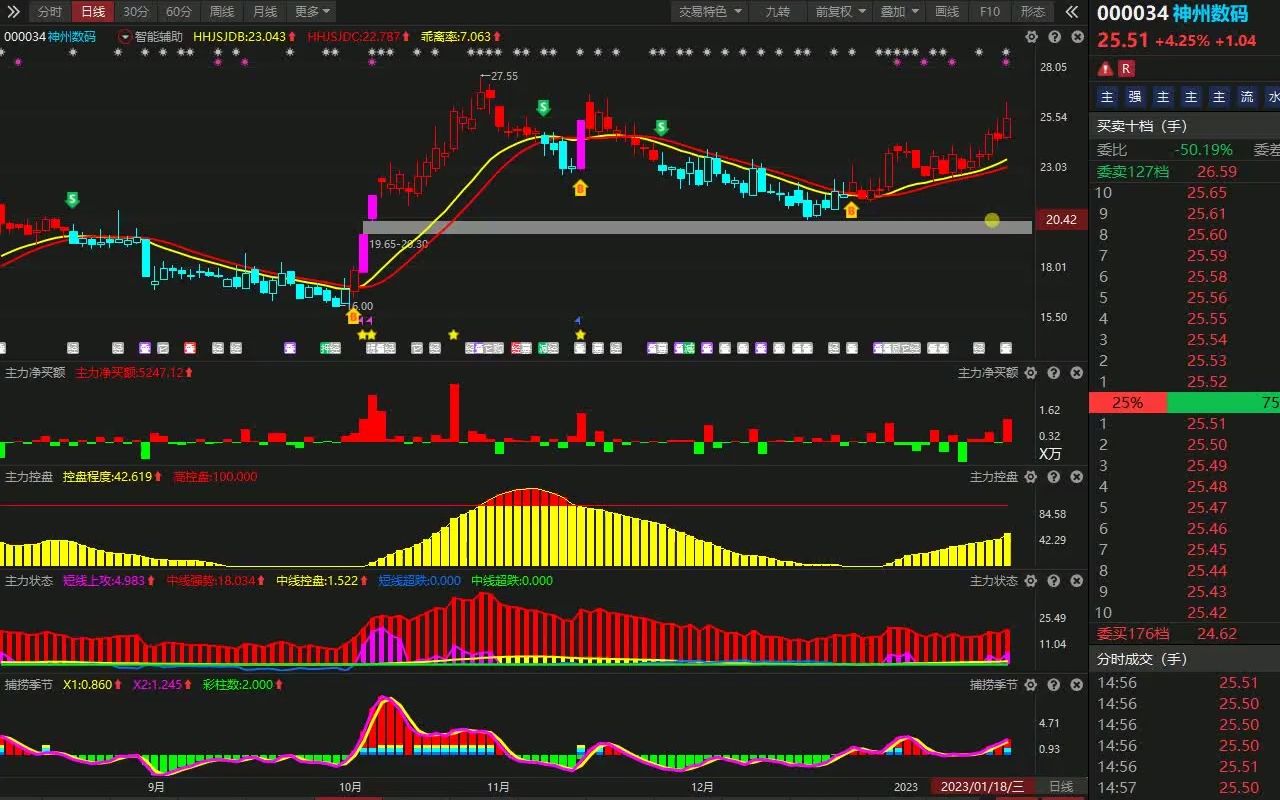Viewport: 1280px width, 800px height.
Task: Open gear settings for 主力状态 panel
Action: click(1032, 581)
